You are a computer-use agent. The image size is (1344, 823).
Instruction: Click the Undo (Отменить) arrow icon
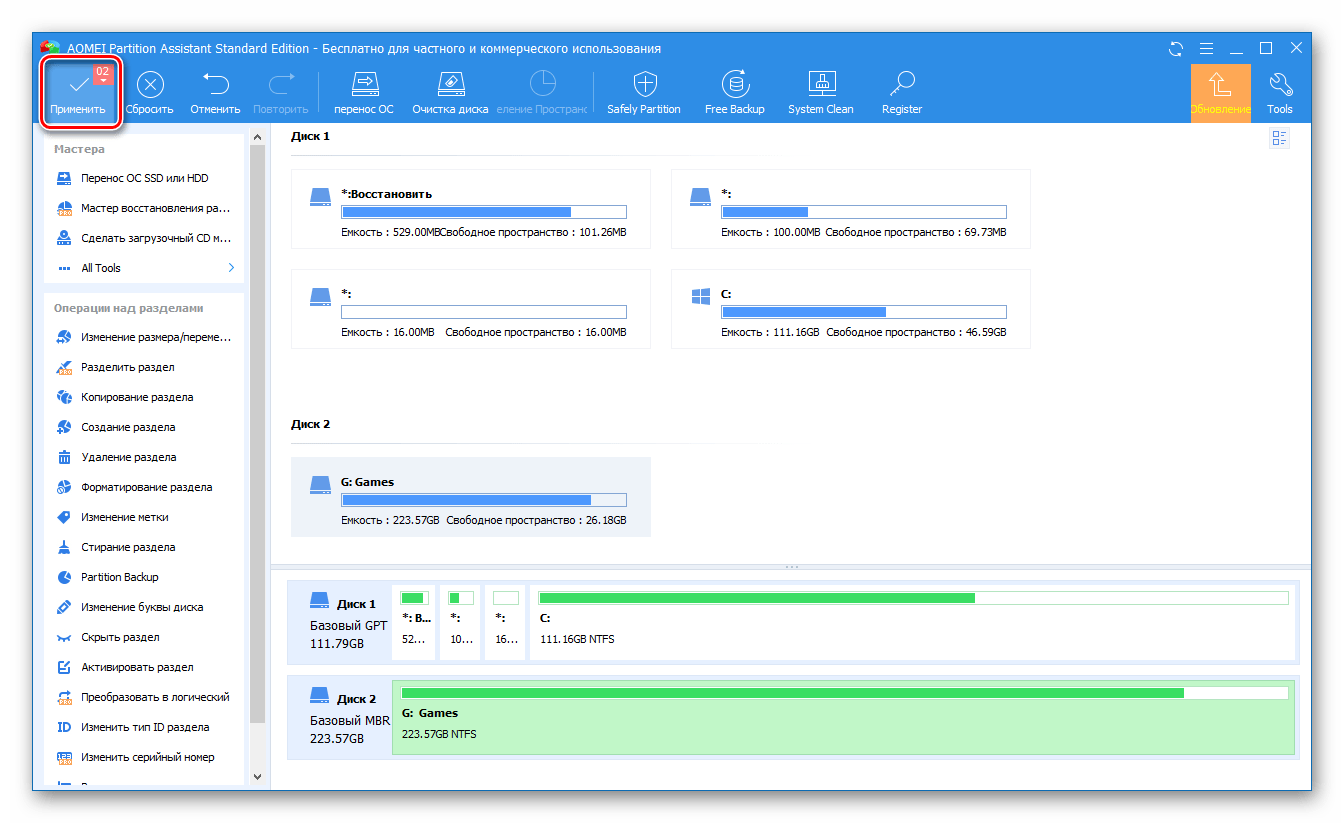tap(215, 86)
